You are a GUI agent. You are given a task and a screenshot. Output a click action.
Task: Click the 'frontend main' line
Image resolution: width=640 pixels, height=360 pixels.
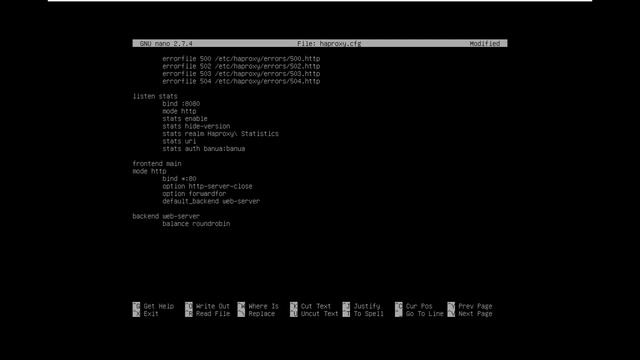[157, 164]
